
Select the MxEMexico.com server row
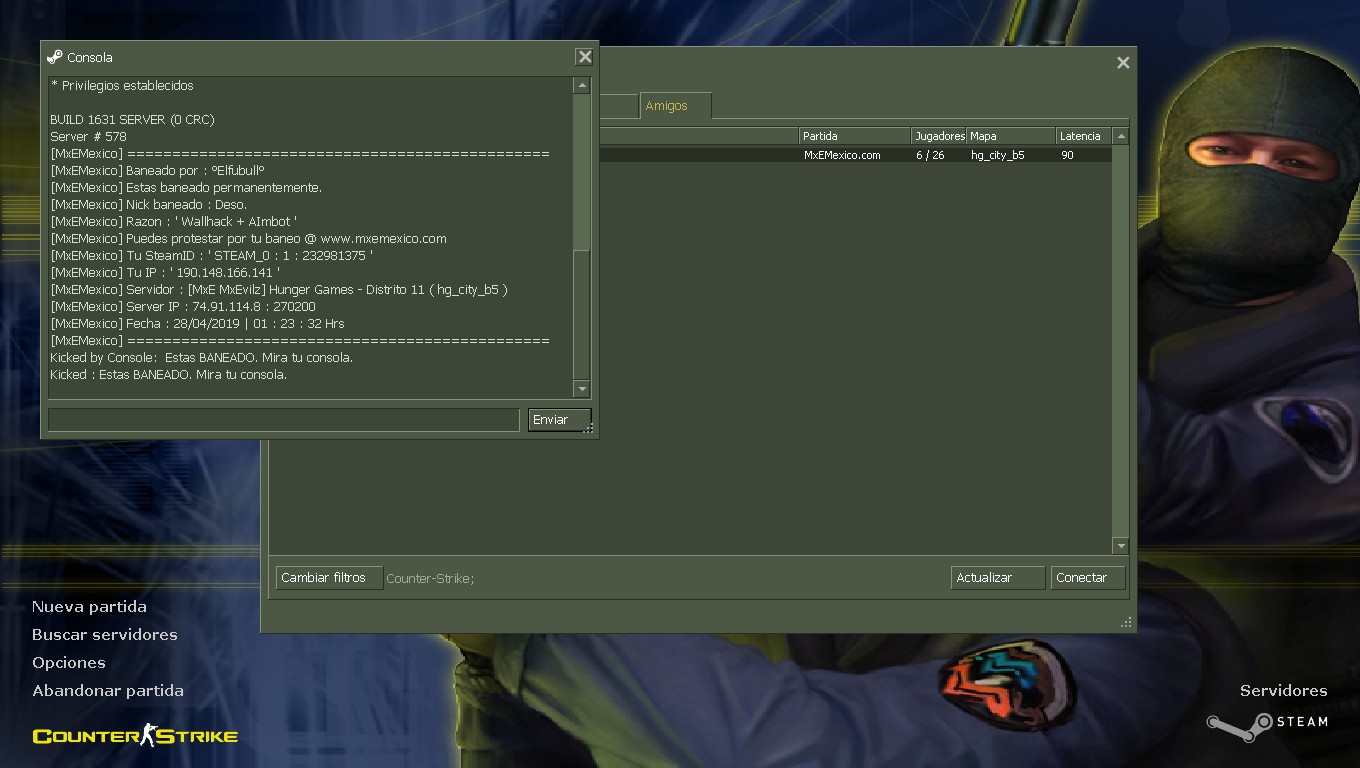[x=855, y=155]
